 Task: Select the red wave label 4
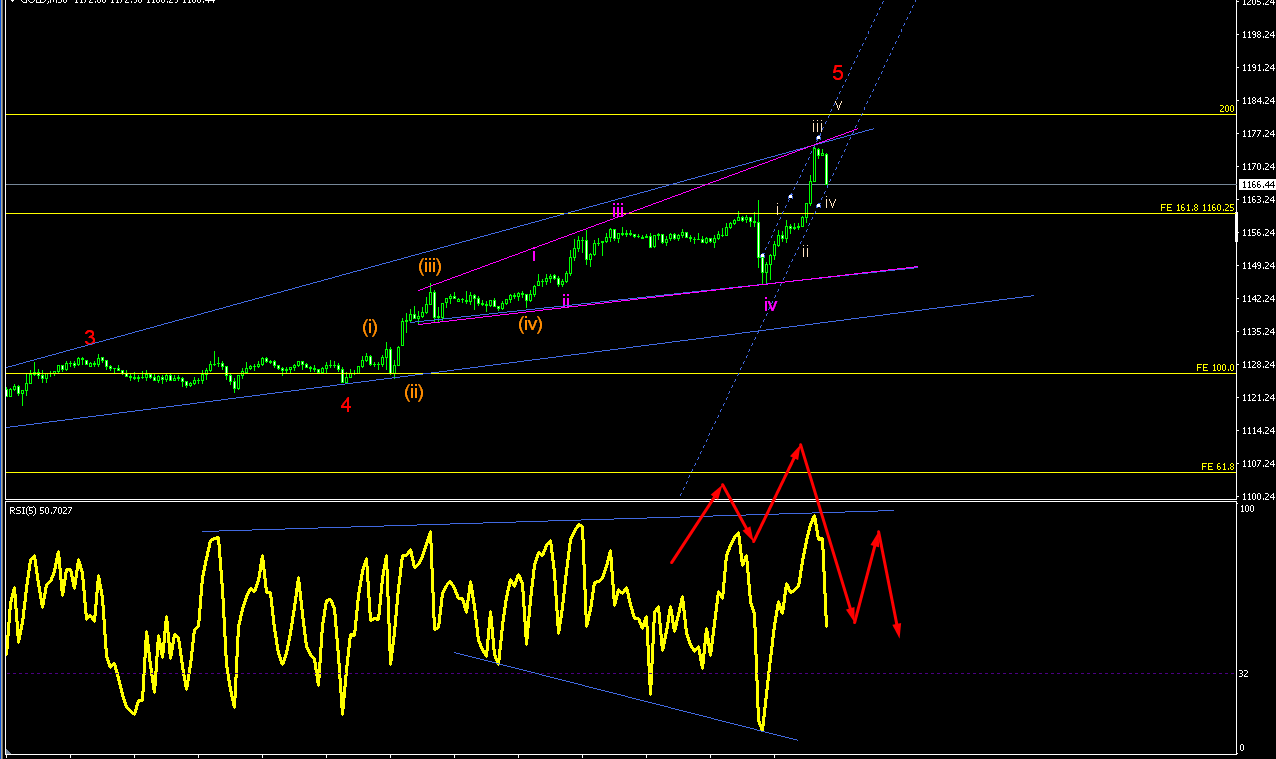tap(346, 405)
